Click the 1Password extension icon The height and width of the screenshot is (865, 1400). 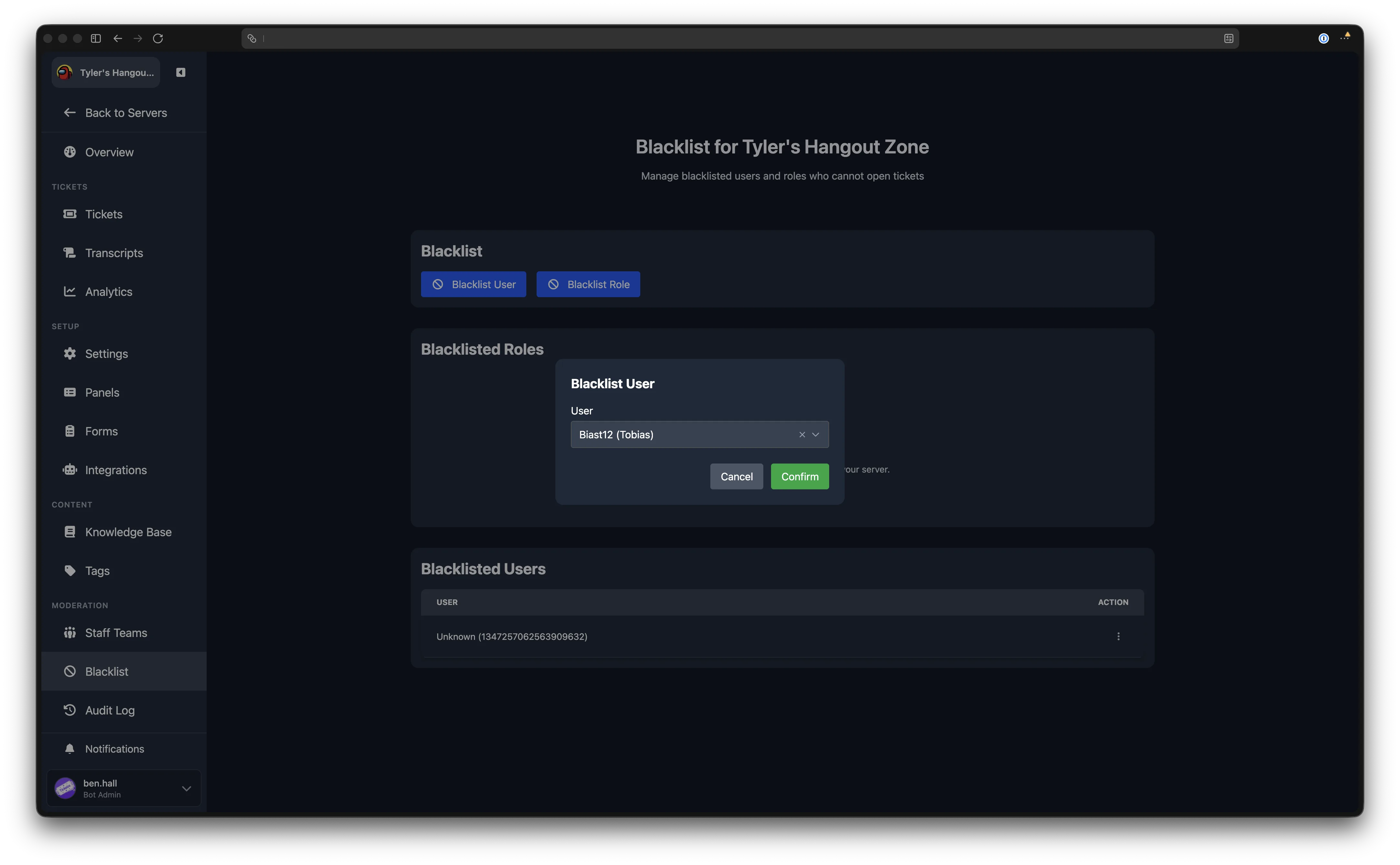click(1323, 38)
